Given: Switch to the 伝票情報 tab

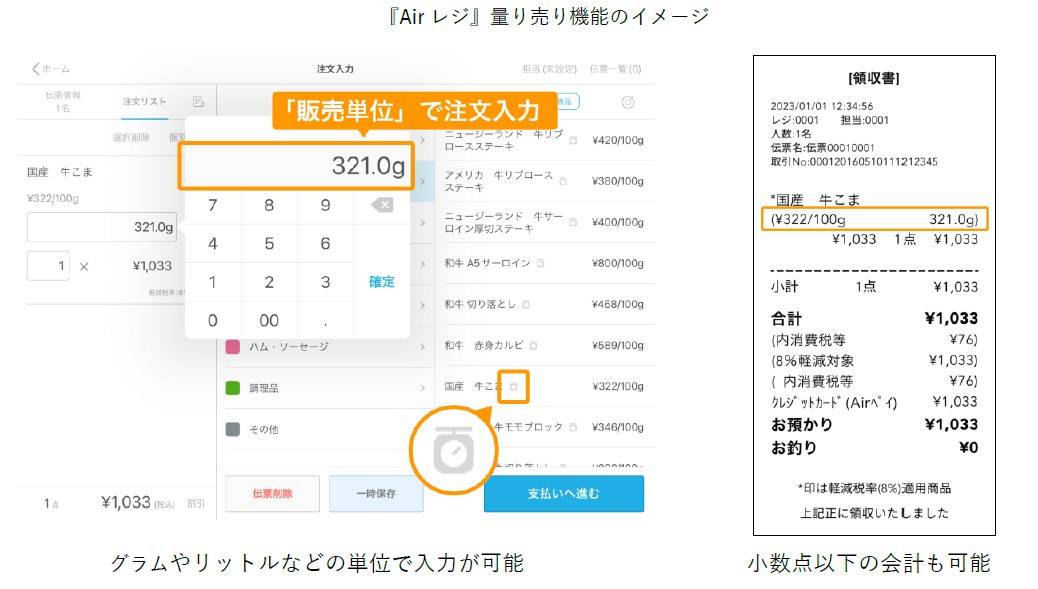Looking at the screenshot, I should click(x=65, y=101).
